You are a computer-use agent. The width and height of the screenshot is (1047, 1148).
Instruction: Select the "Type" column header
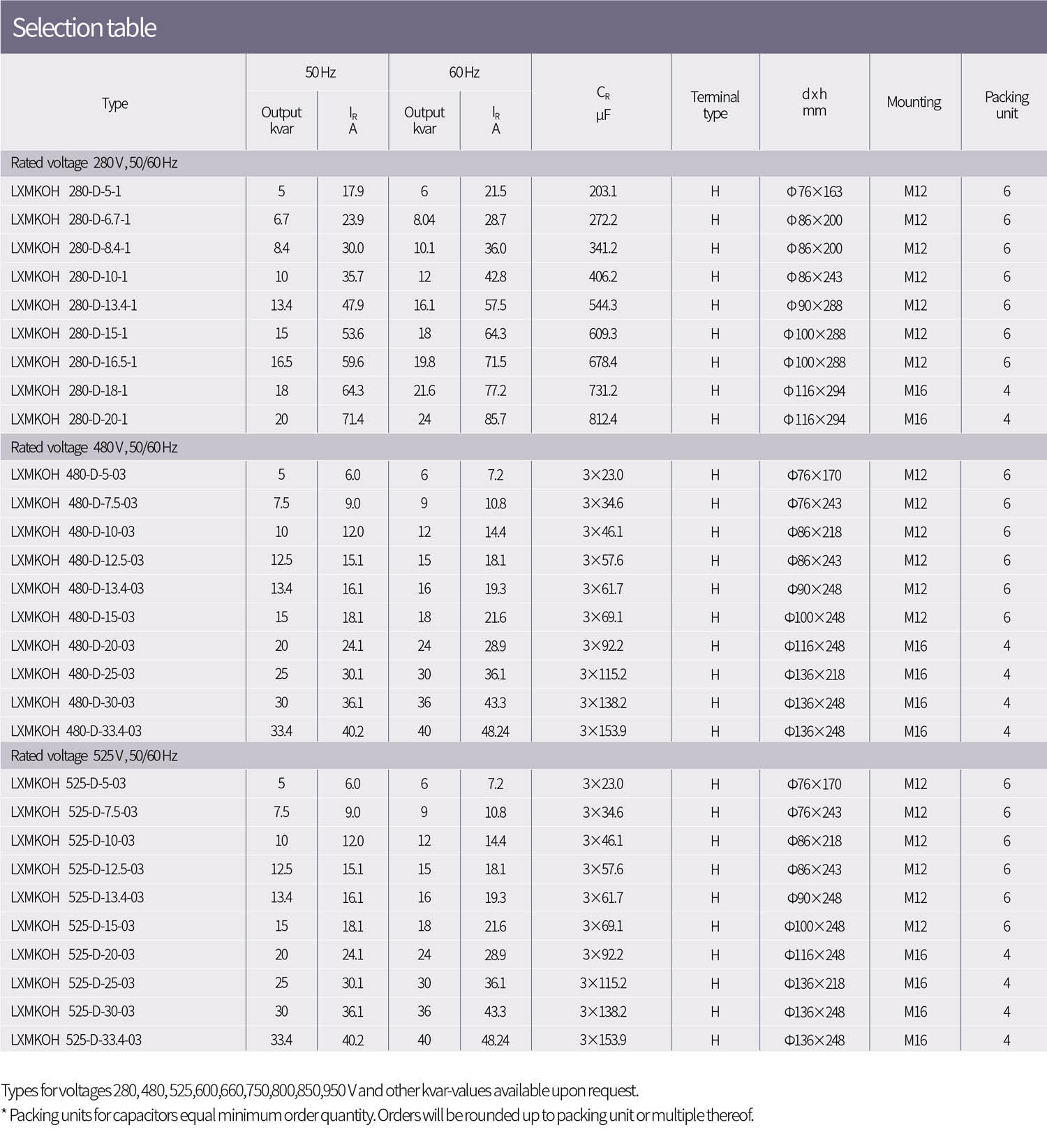point(115,103)
